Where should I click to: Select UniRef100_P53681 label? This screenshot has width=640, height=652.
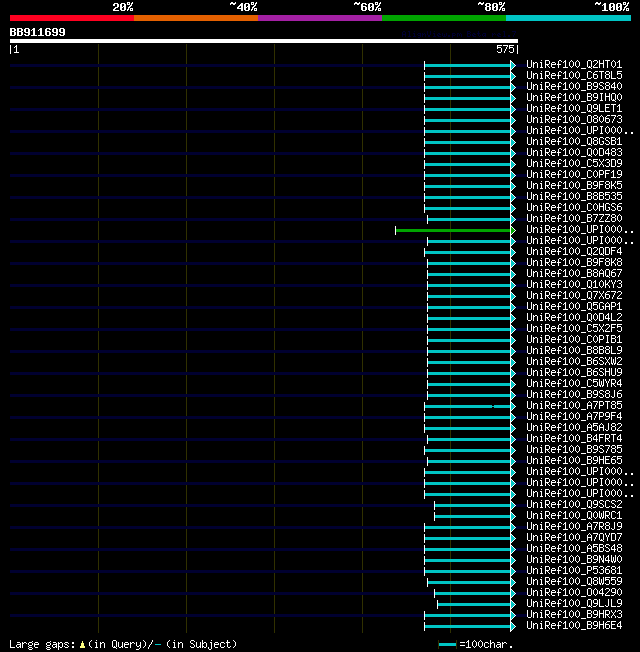(574, 570)
